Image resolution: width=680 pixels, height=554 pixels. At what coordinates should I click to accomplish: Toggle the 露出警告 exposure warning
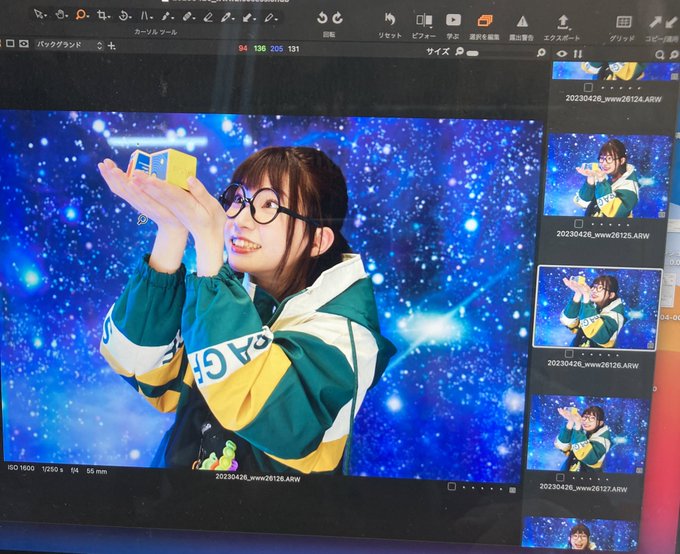(522, 21)
